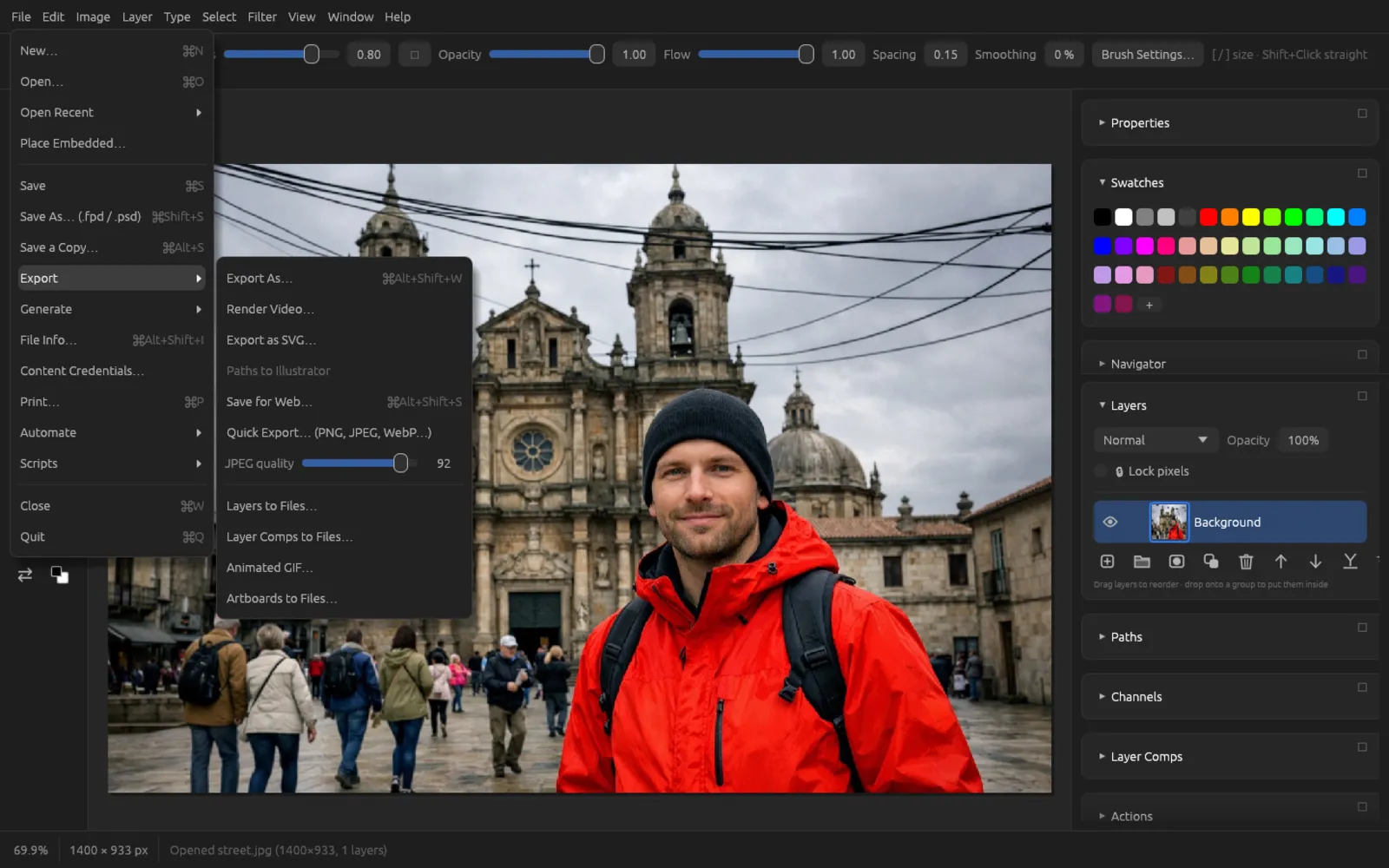This screenshot has width=1389, height=868.
Task: Expand the Actions panel
Action: pyautogui.click(x=1102, y=816)
